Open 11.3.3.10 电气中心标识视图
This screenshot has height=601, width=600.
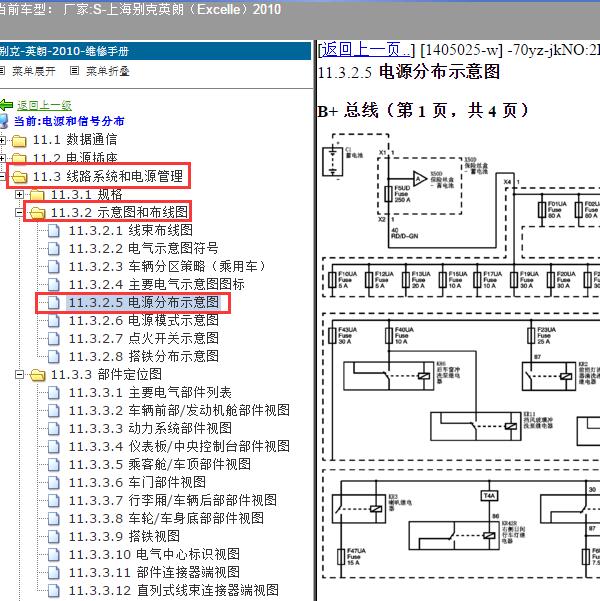click(x=155, y=555)
